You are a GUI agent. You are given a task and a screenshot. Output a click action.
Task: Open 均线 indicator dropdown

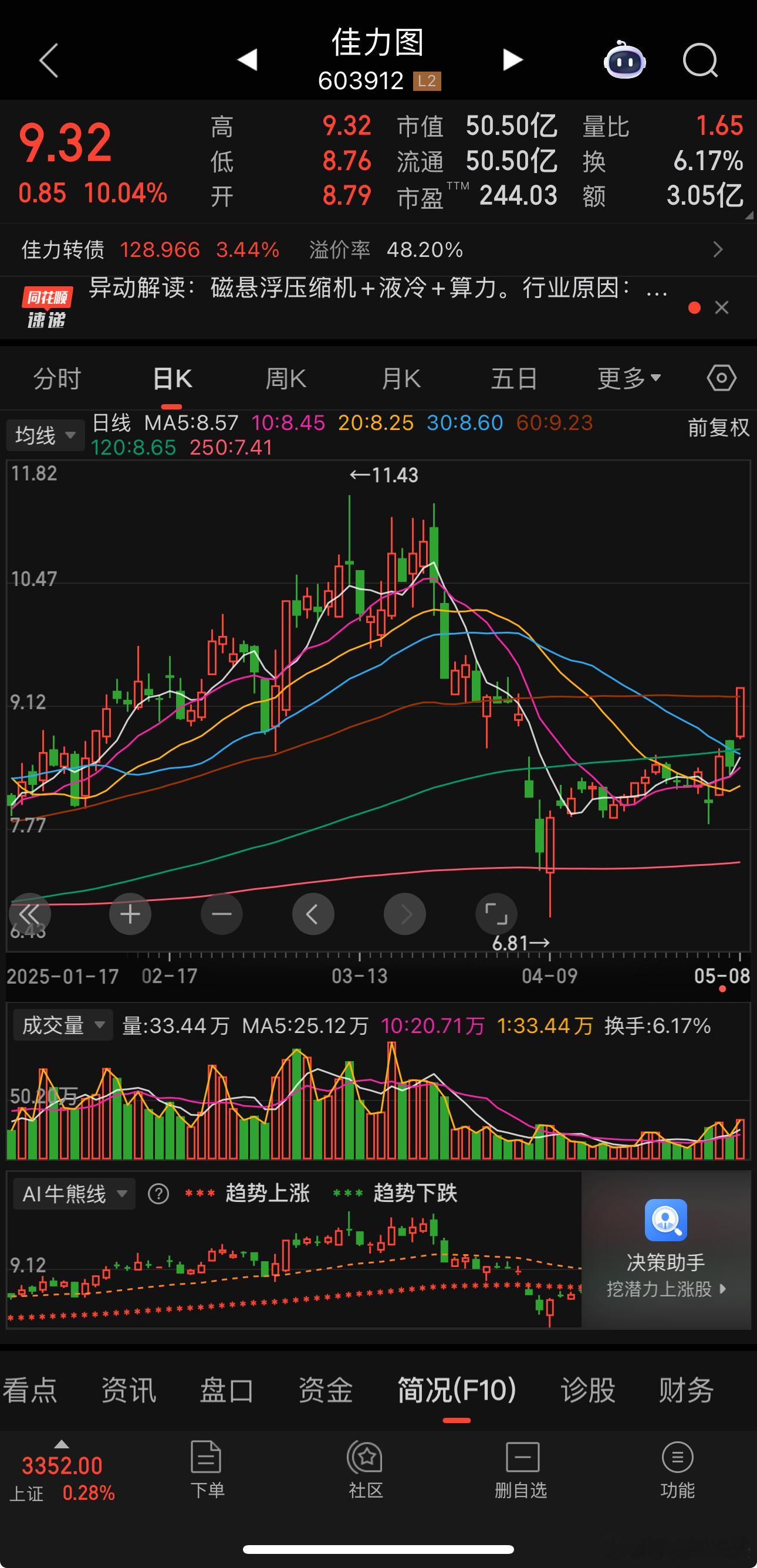coord(45,435)
